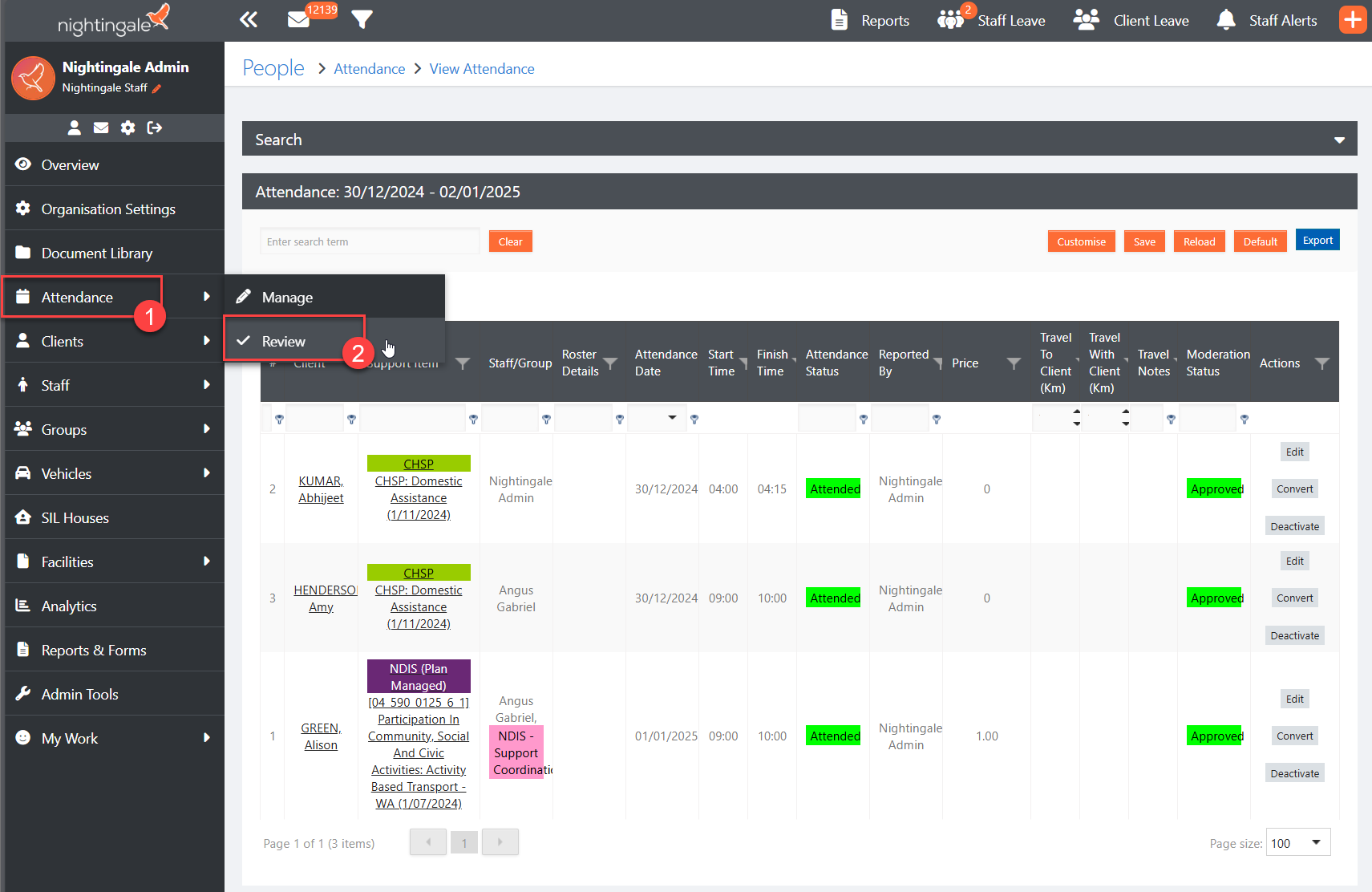Increase the Travel To Client filter value

pyautogui.click(x=1077, y=412)
